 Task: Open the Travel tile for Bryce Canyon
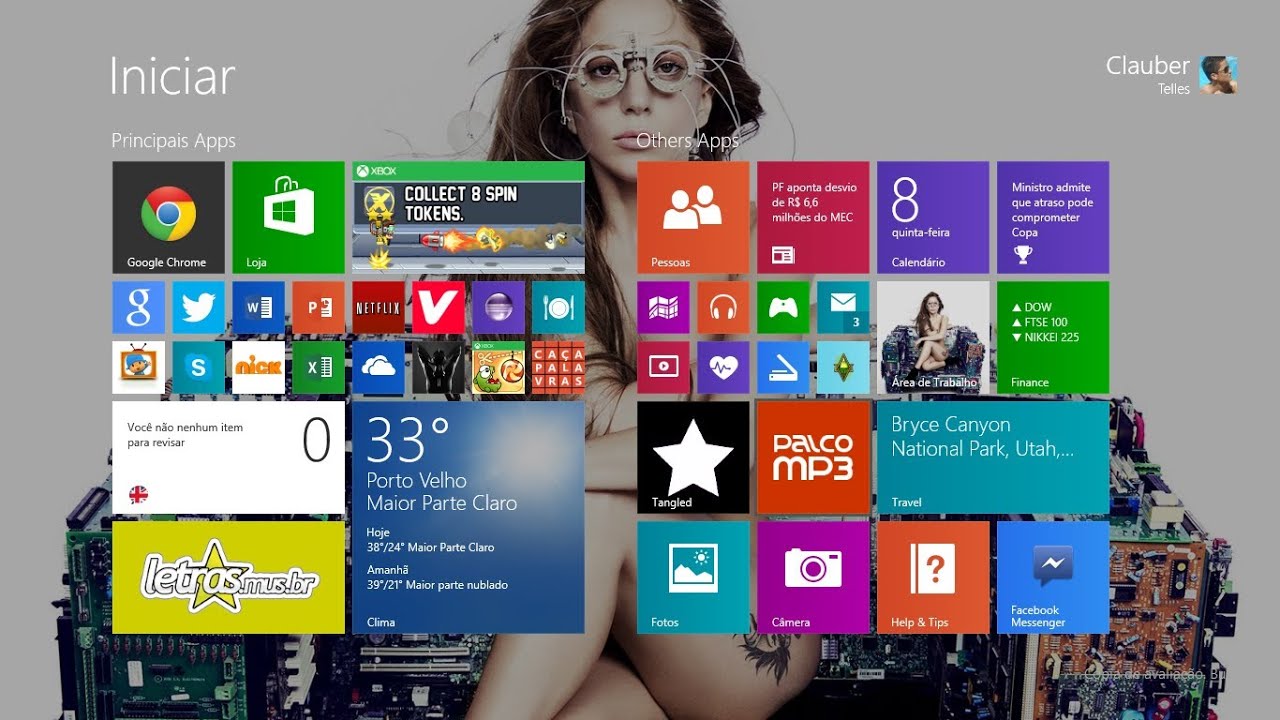[x=993, y=458]
